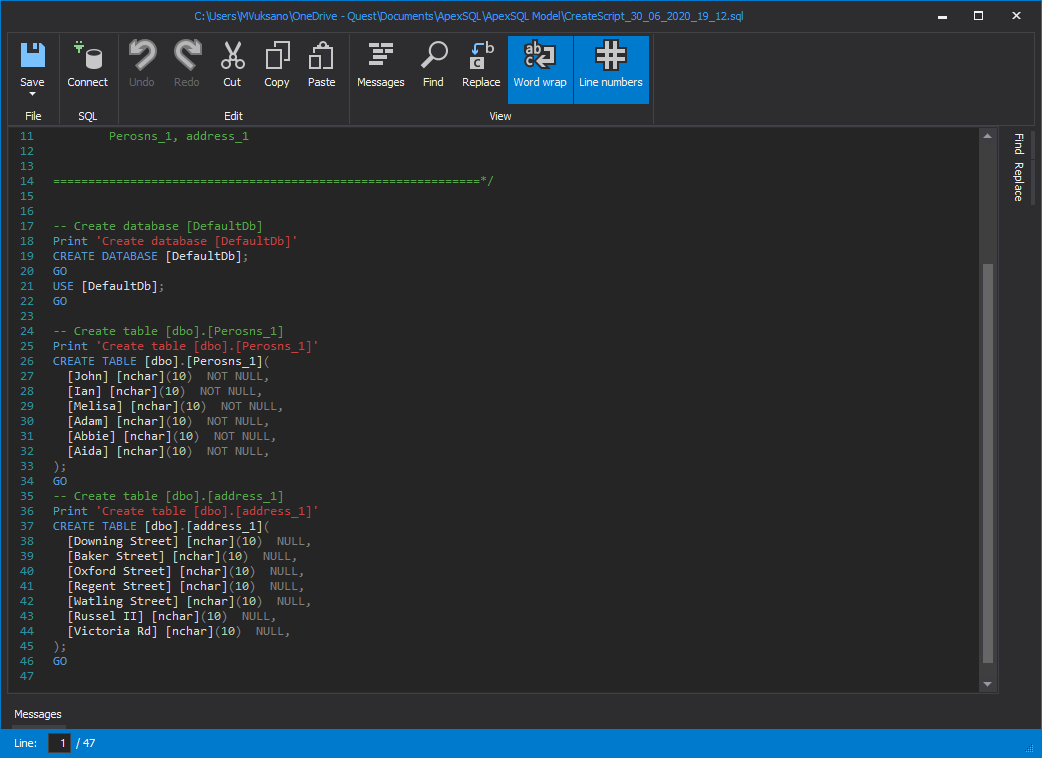Viewport: 1042px width, 758px height.
Task: Open the Replace tool
Action: pos(480,62)
